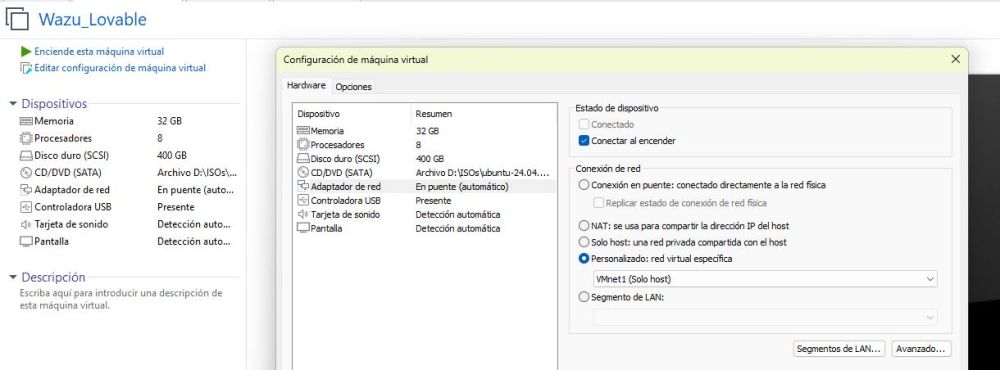
Task: Open the VMnet1 (Solo host) dropdown
Action: point(765,279)
